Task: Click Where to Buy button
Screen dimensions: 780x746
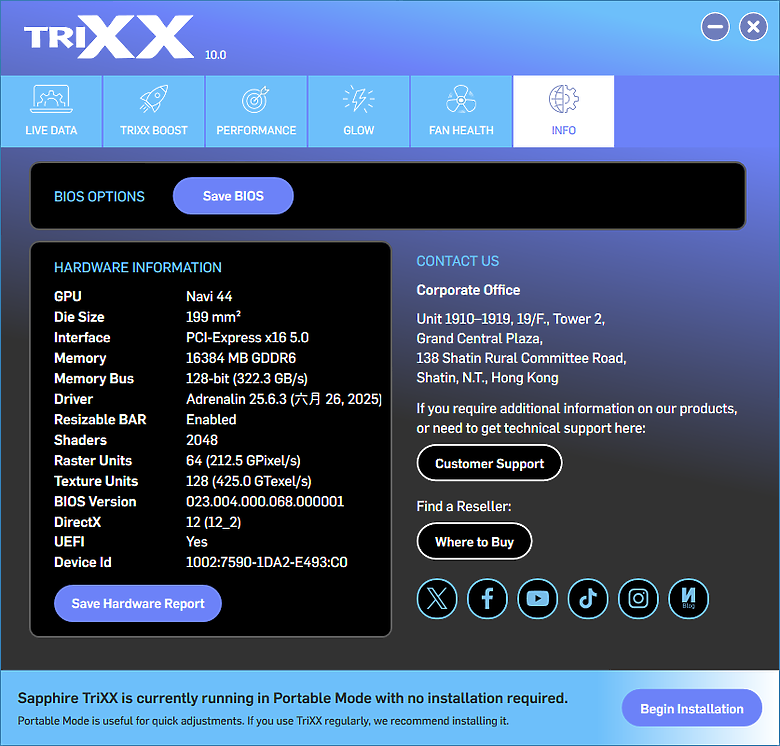Action: (x=474, y=541)
